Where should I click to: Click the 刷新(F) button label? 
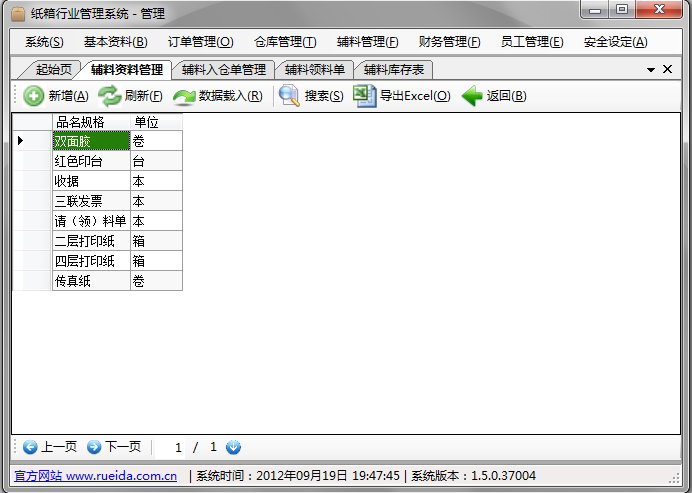tap(143, 96)
